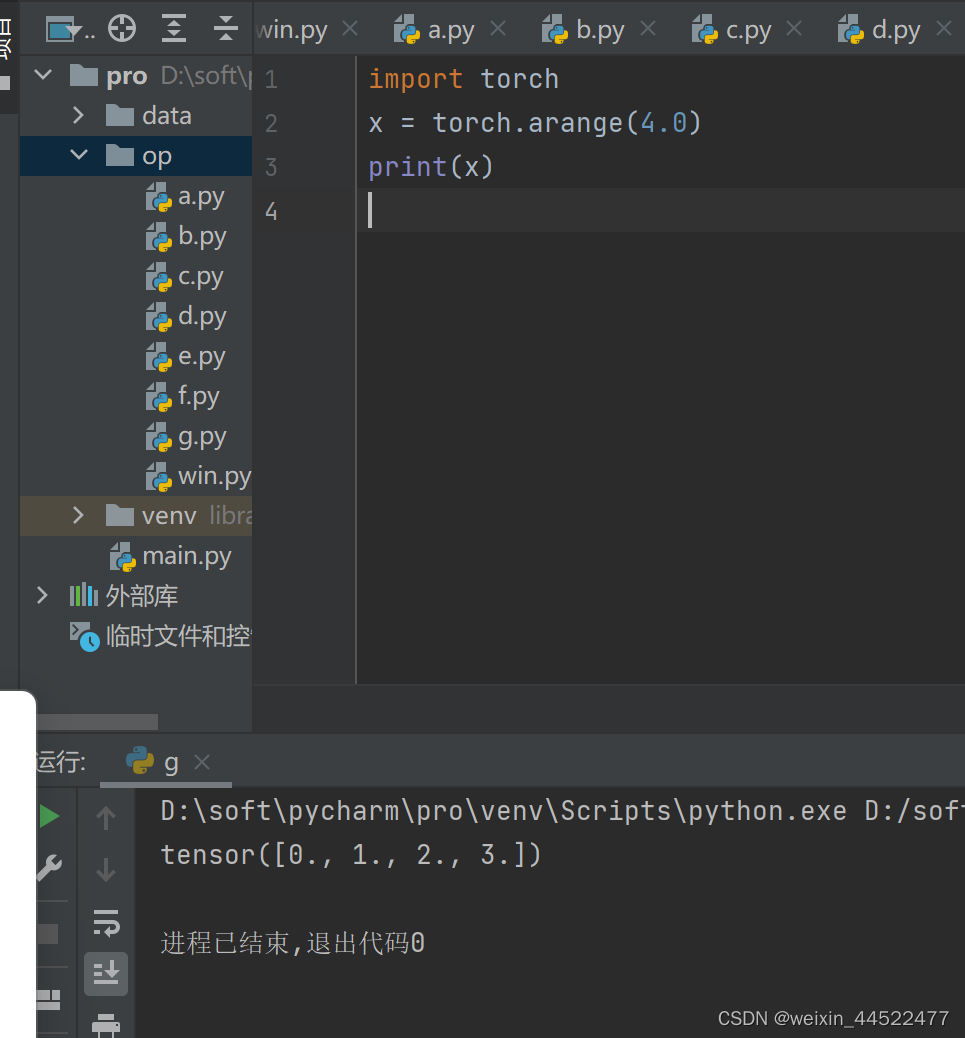Click the torch.arange(4.0) code line
The width and height of the screenshot is (965, 1038).
[x=534, y=123]
